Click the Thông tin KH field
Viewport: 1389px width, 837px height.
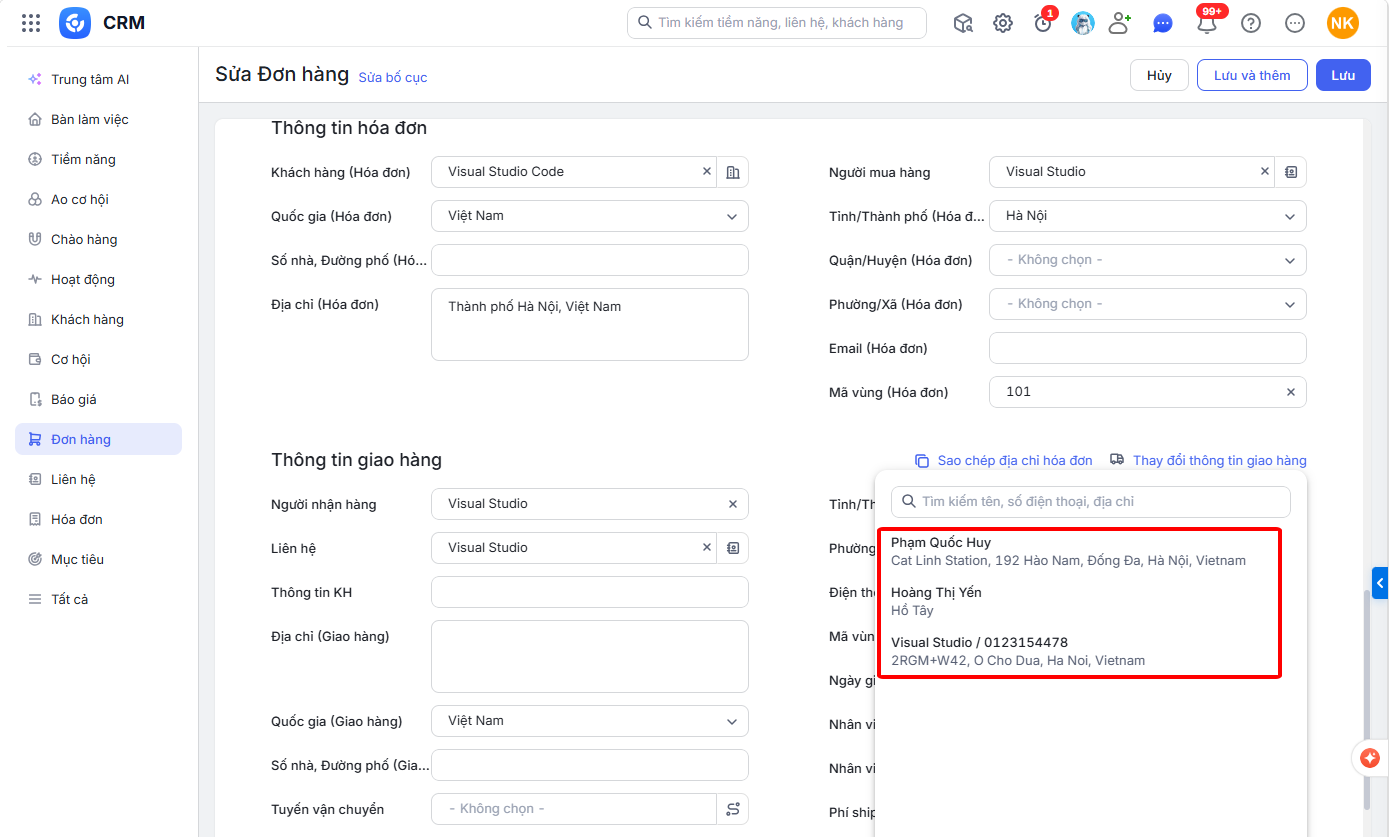(x=590, y=592)
